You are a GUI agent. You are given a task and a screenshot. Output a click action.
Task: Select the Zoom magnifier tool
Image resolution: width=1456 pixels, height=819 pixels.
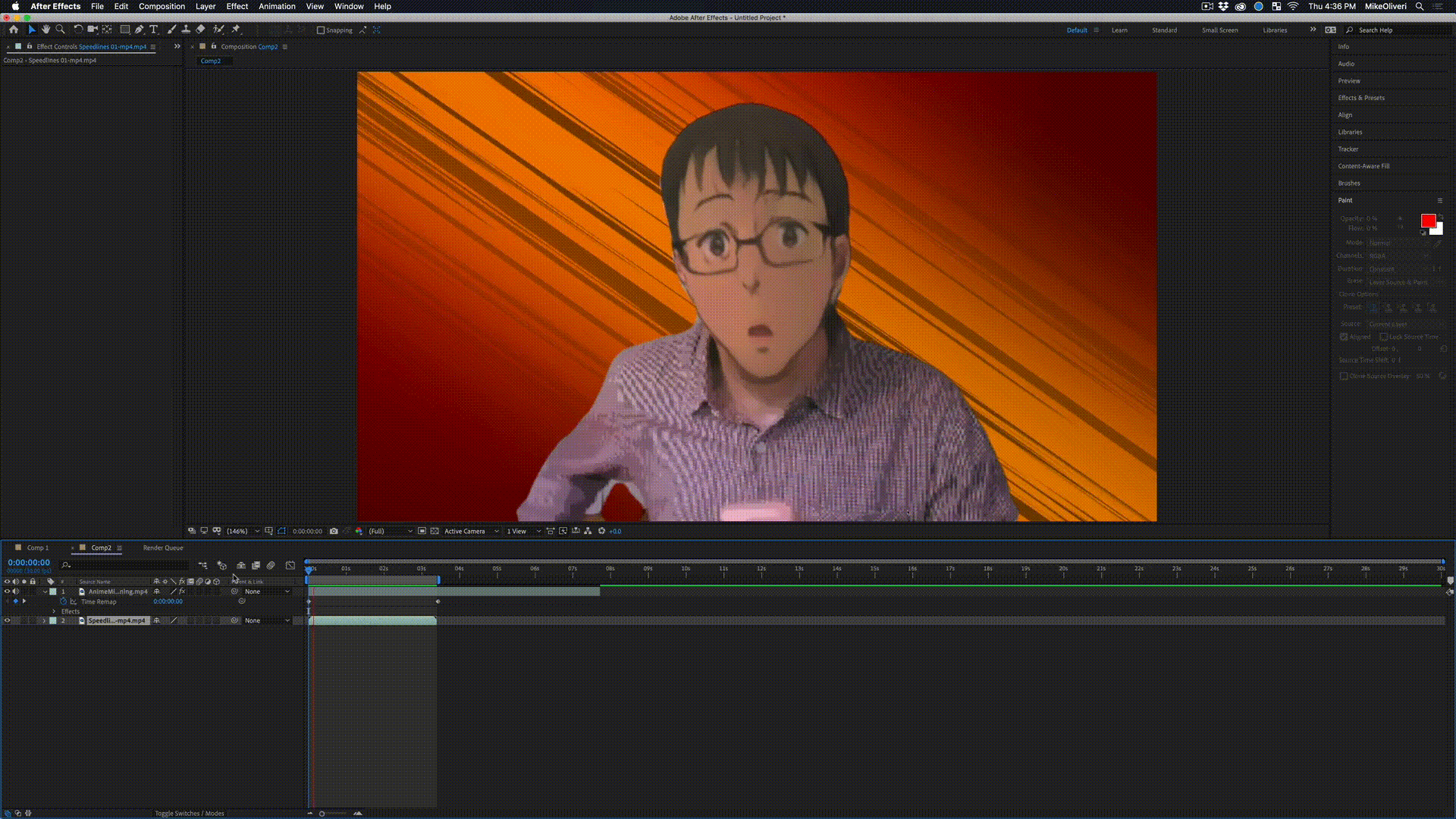(x=61, y=30)
